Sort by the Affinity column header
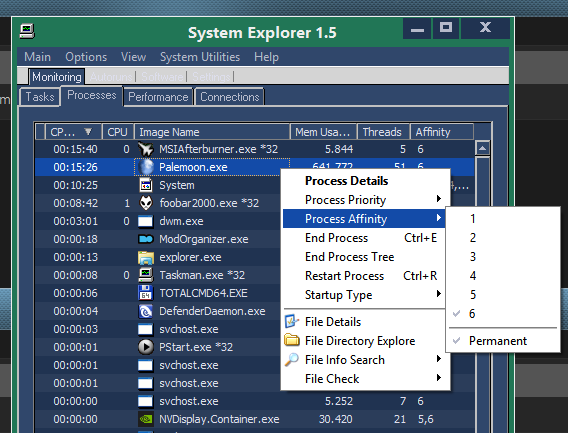The width and height of the screenshot is (568, 433). click(x=442, y=132)
